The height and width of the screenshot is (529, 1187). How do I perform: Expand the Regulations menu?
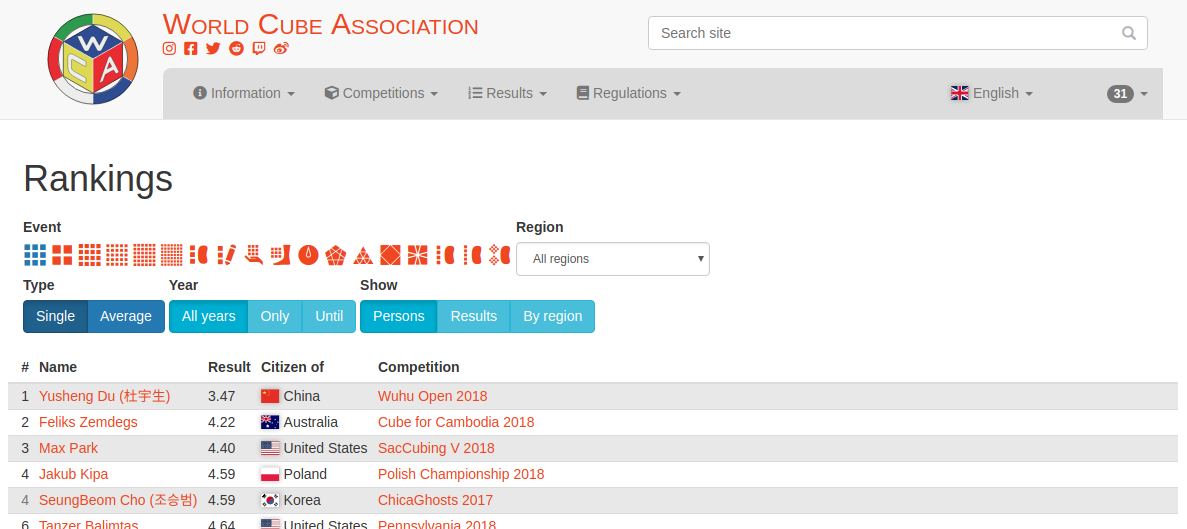(628, 93)
